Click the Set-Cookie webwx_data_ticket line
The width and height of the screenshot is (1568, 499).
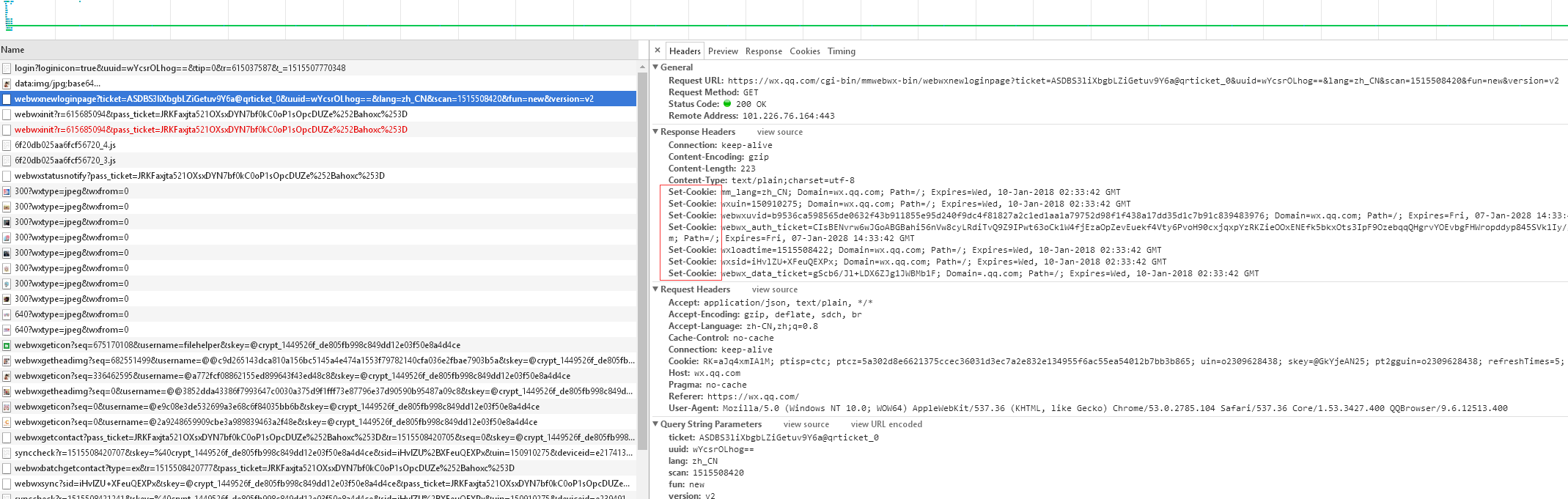(963, 273)
